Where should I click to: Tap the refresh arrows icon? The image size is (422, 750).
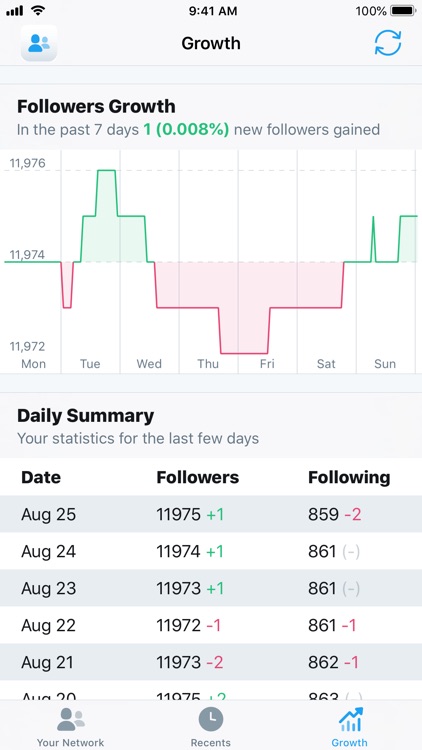coord(388,43)
